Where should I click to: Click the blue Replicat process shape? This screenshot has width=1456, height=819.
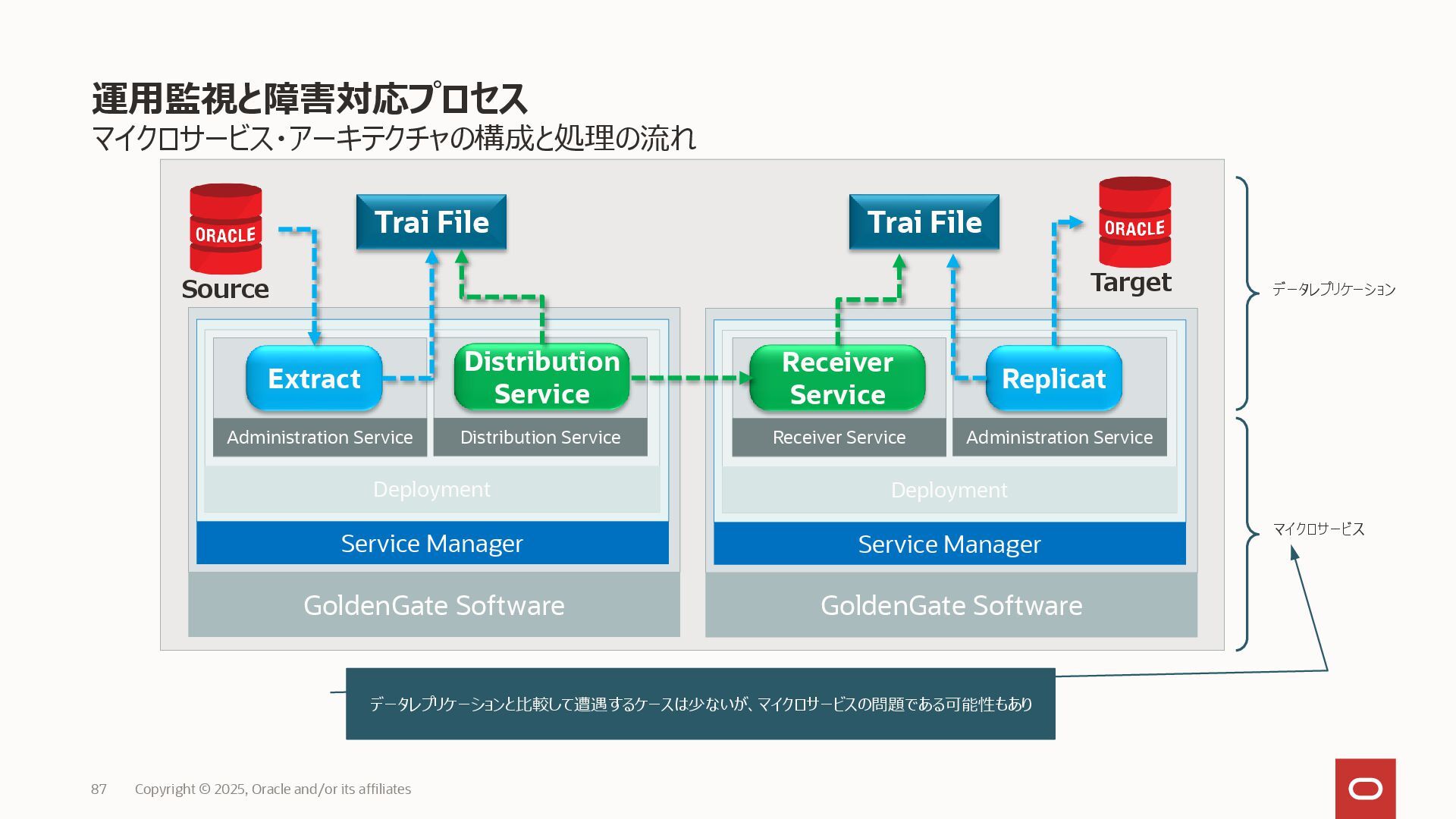1053,378
